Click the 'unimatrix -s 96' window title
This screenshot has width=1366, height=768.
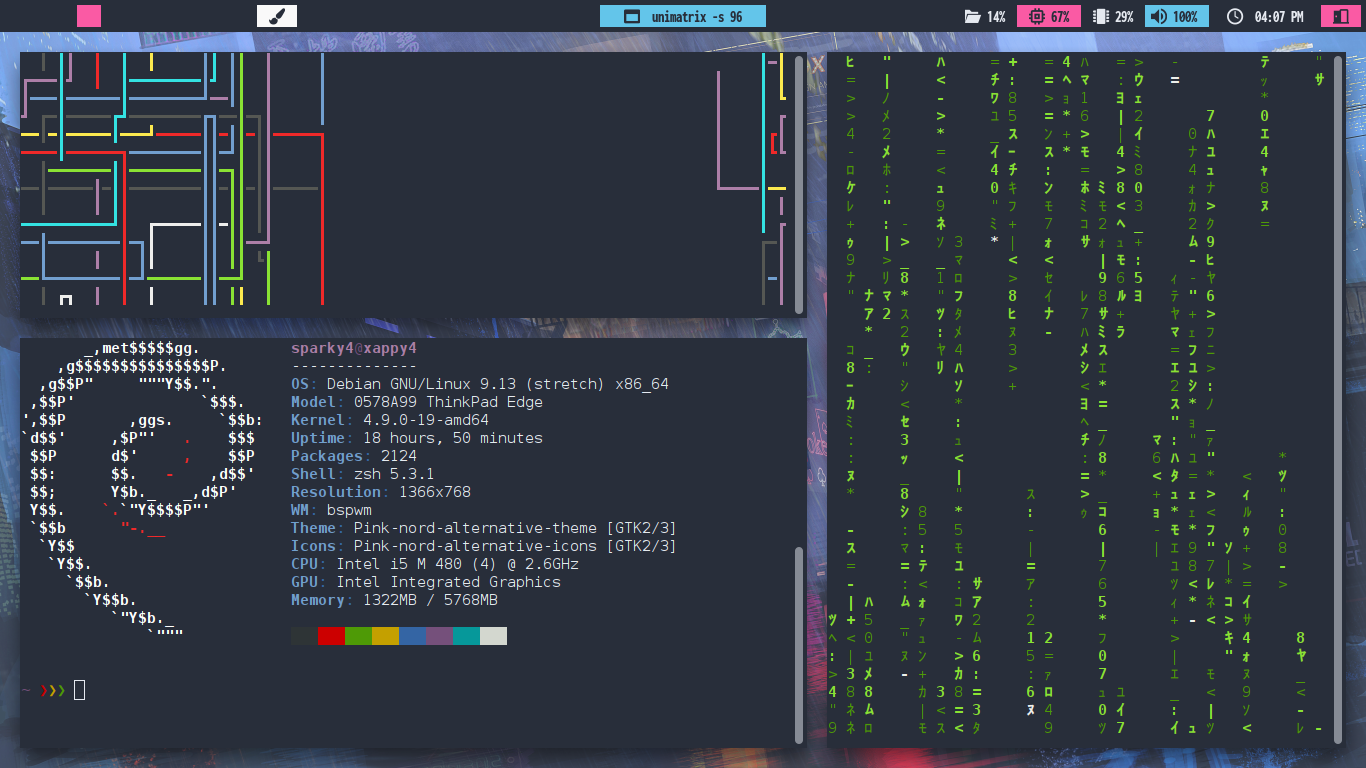tap(683, 17)
